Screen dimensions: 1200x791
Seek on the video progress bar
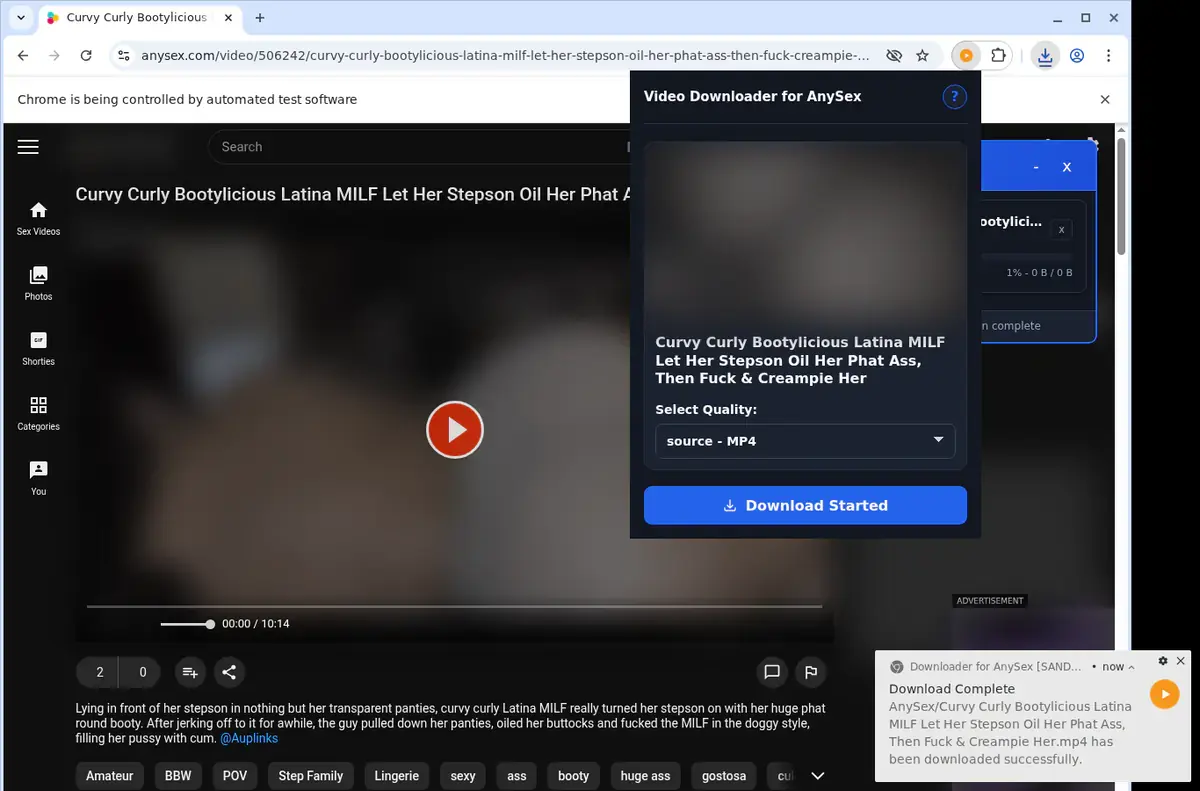[454, 606]
